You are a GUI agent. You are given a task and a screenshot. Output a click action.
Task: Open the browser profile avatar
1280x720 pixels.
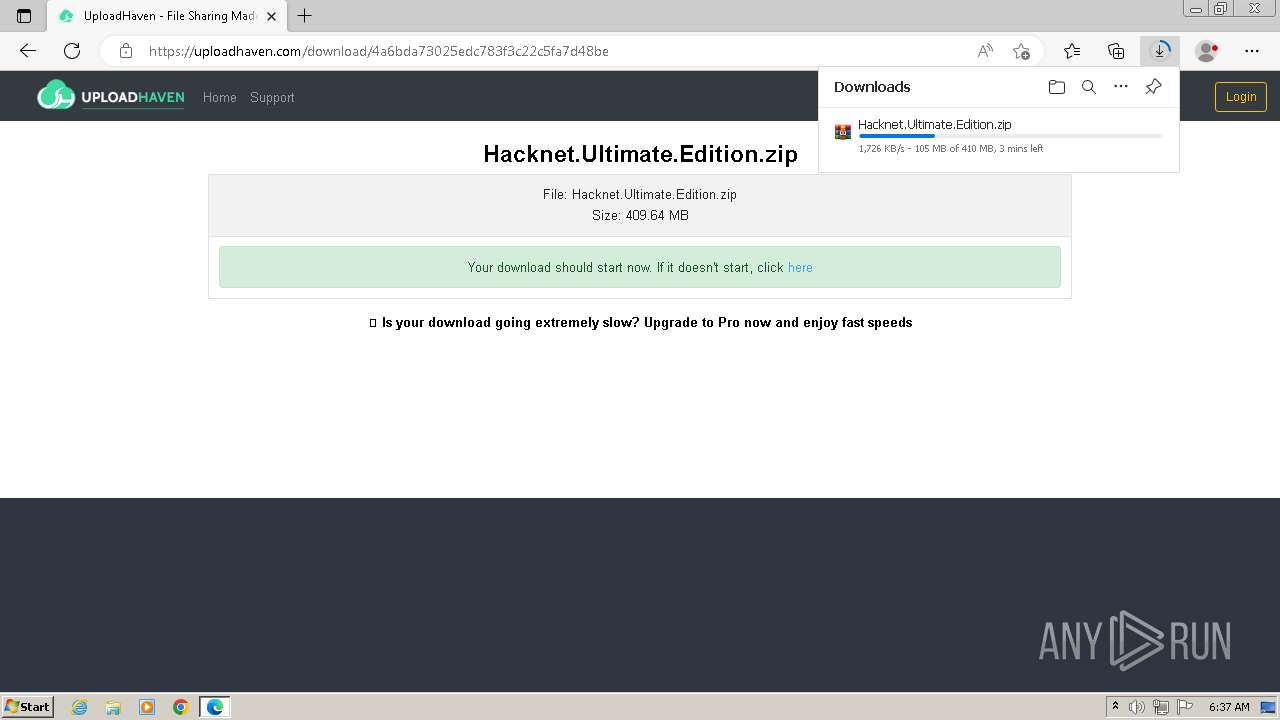point(1207,51)
